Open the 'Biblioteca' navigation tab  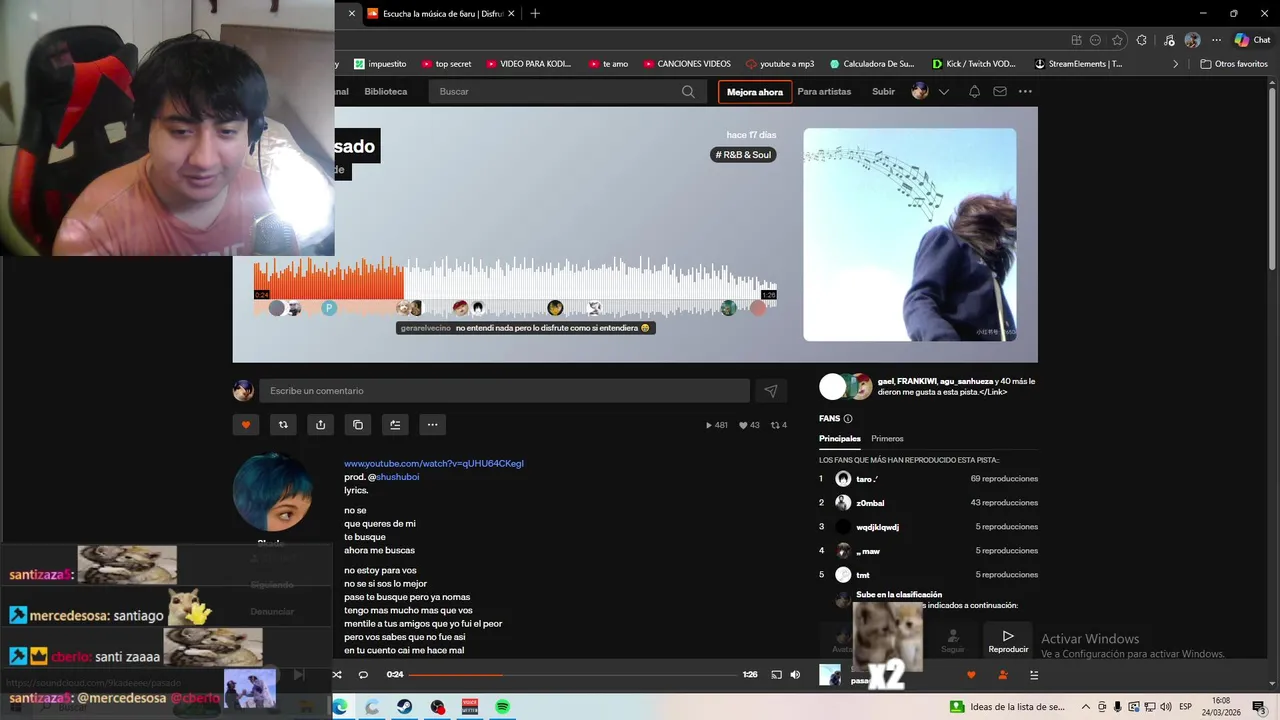pos(386,92)
